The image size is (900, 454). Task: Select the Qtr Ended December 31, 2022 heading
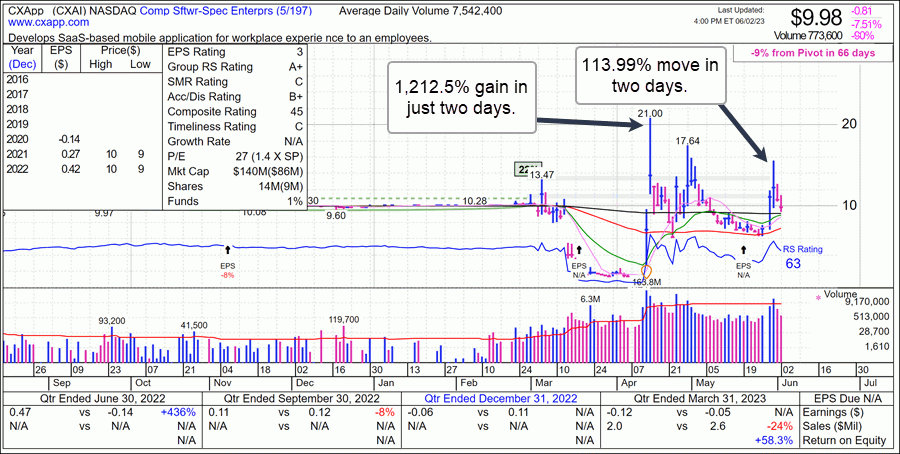[502, 398]
